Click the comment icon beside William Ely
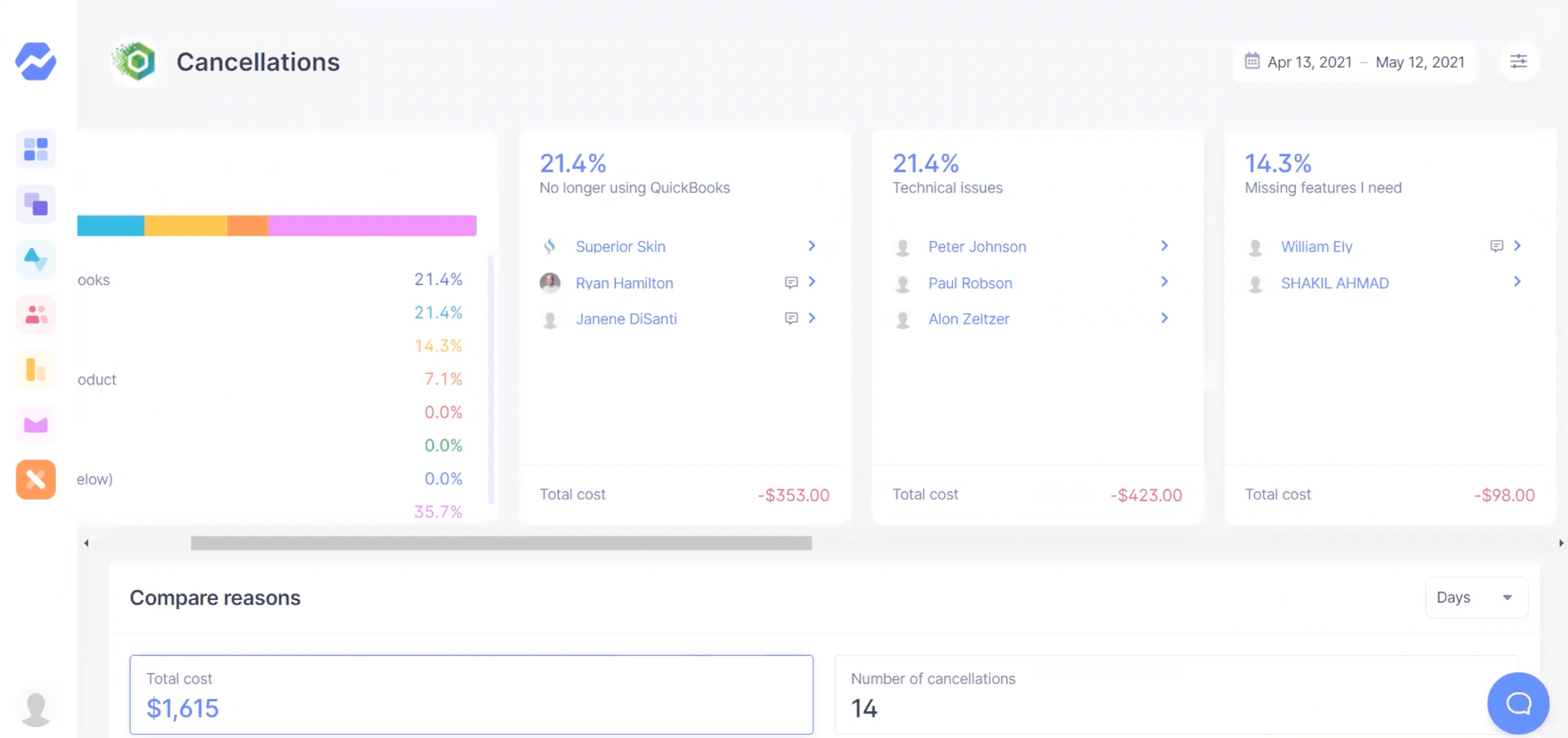The width and height of the screenshot is (1568, 738). [x=1496, y=246]
